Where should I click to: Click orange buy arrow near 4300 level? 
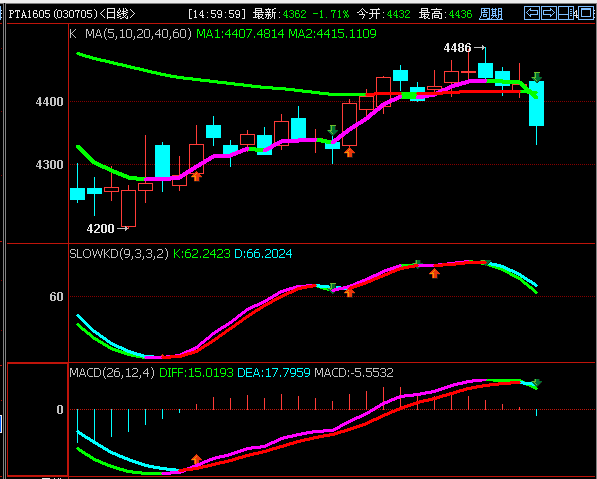point(196,176)
